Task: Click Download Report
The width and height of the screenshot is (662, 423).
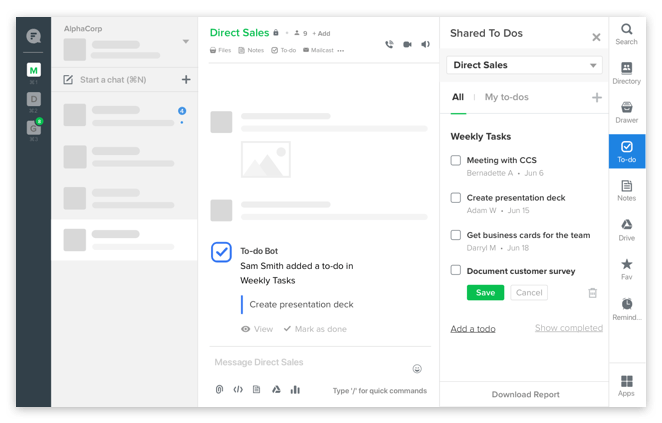Action: pos(525,394)
